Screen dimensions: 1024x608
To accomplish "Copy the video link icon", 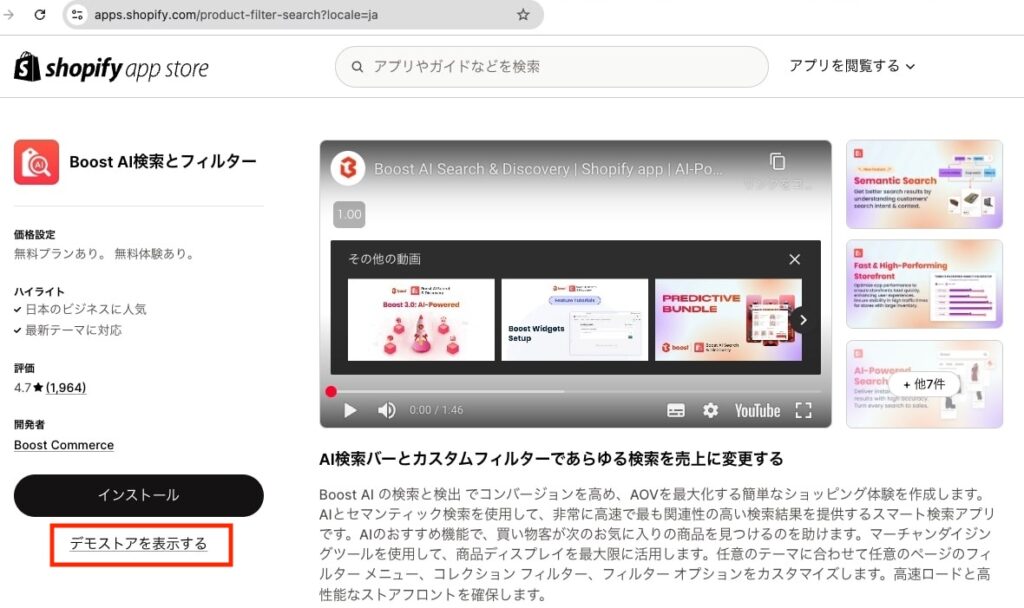I will point(777,162).
